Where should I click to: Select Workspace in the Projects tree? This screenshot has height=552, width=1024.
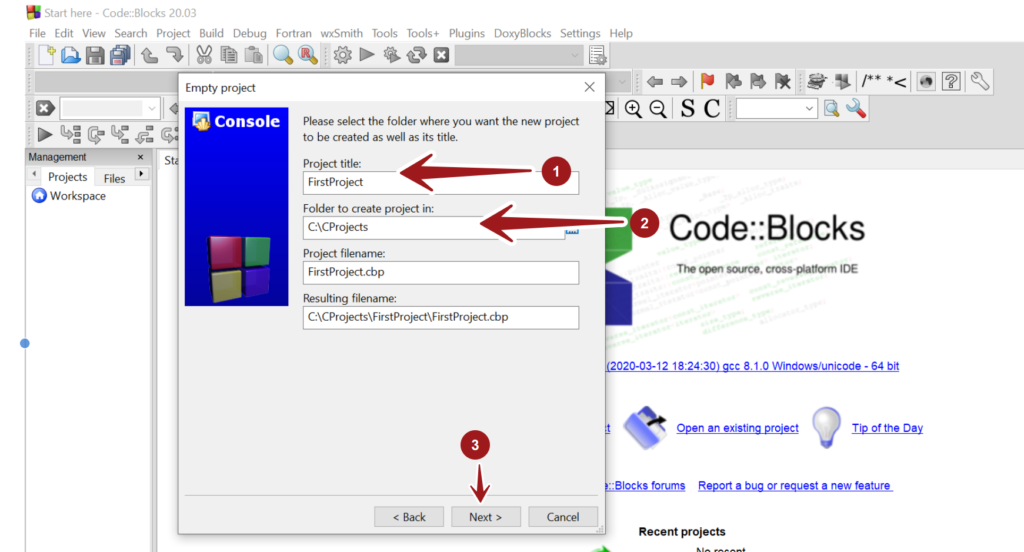(x=77, y=196)
